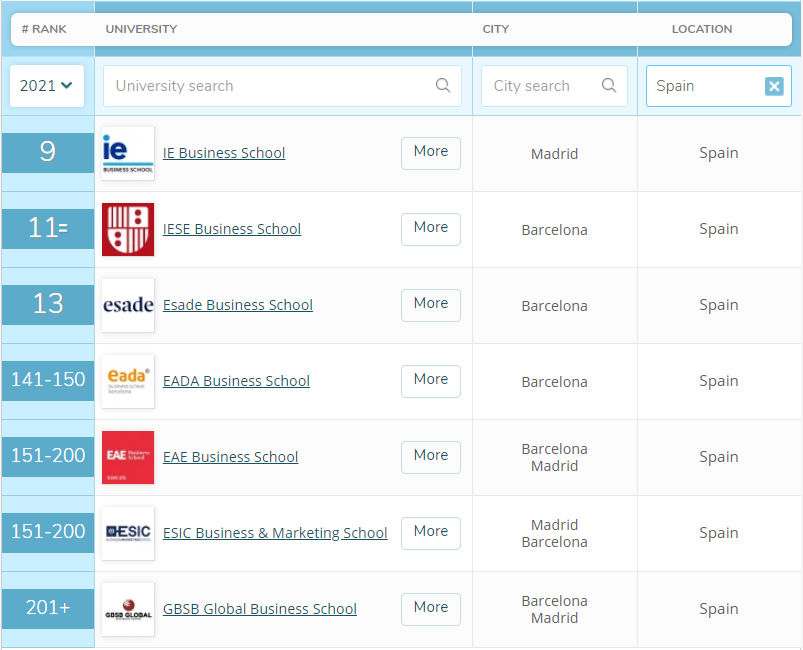Click More for IESE Business School
This screenshot has width=803, height=650.
[431, 229]
